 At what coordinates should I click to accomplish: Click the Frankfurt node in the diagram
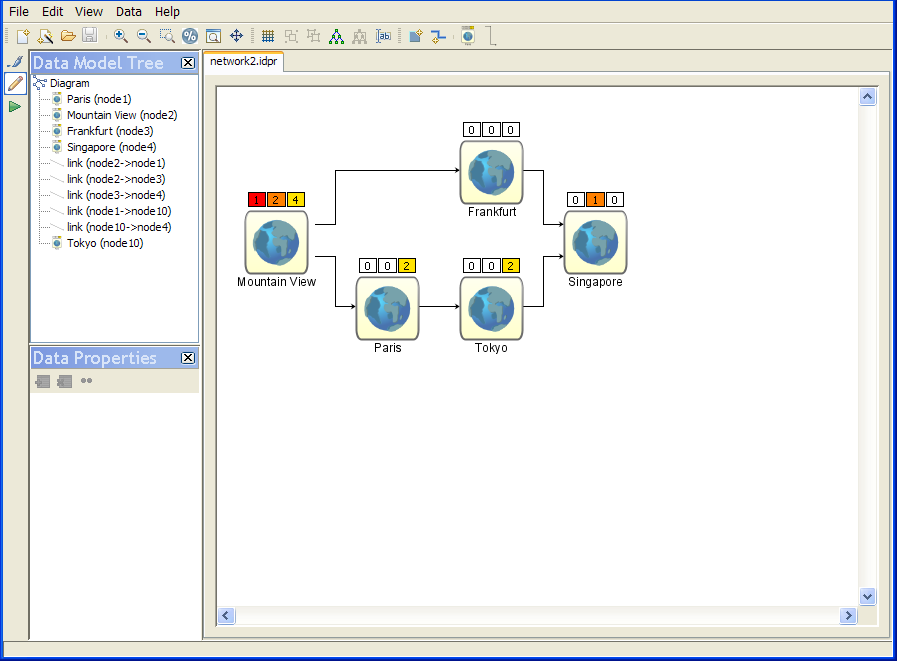click(x=491, y=173)
